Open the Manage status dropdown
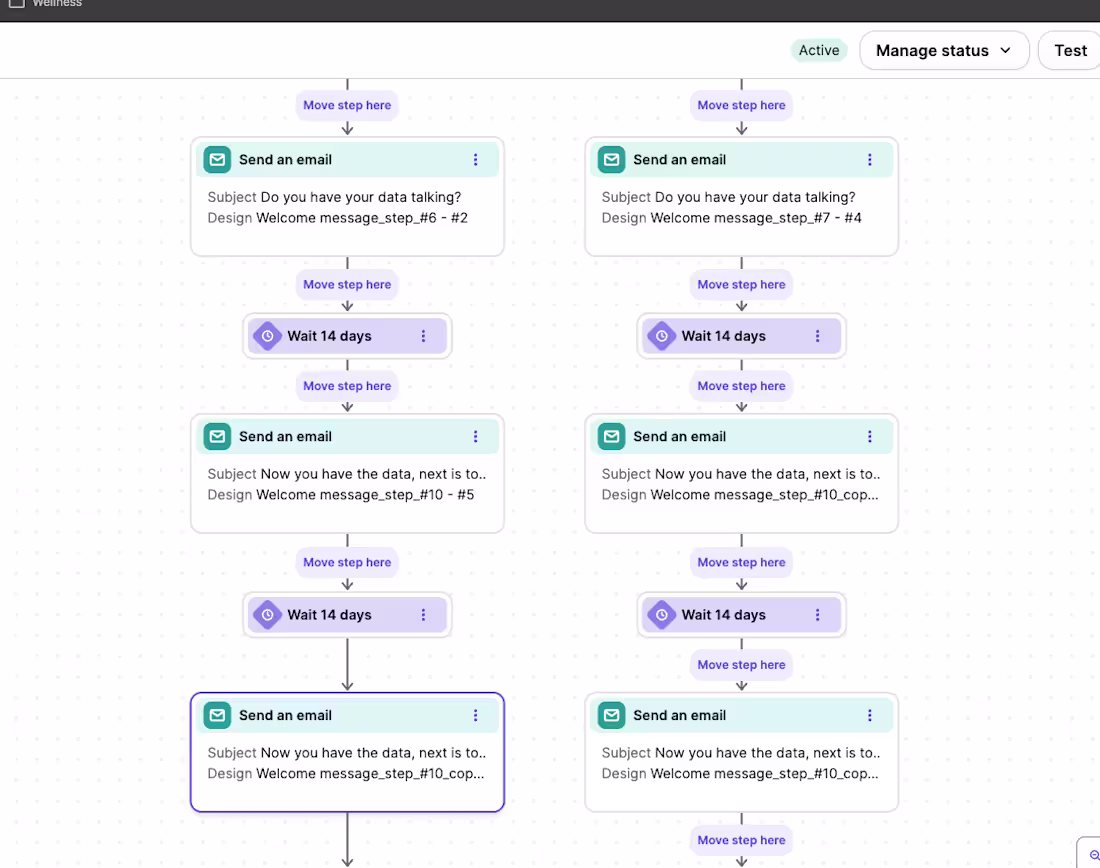Image resolution: width=1100 pixels, height=868 pixels. point(943,50)
